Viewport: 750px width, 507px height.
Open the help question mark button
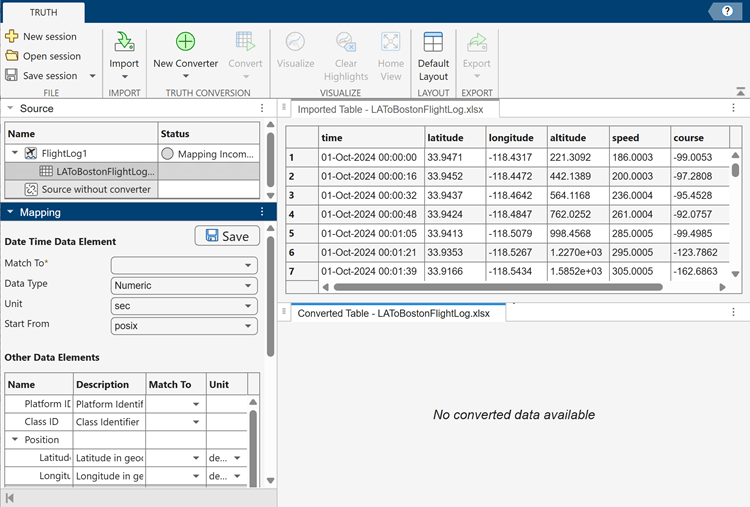point(727,11)
